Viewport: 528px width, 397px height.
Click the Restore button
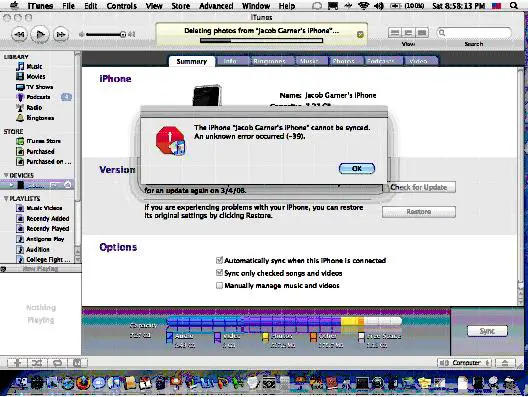(419, 212)
